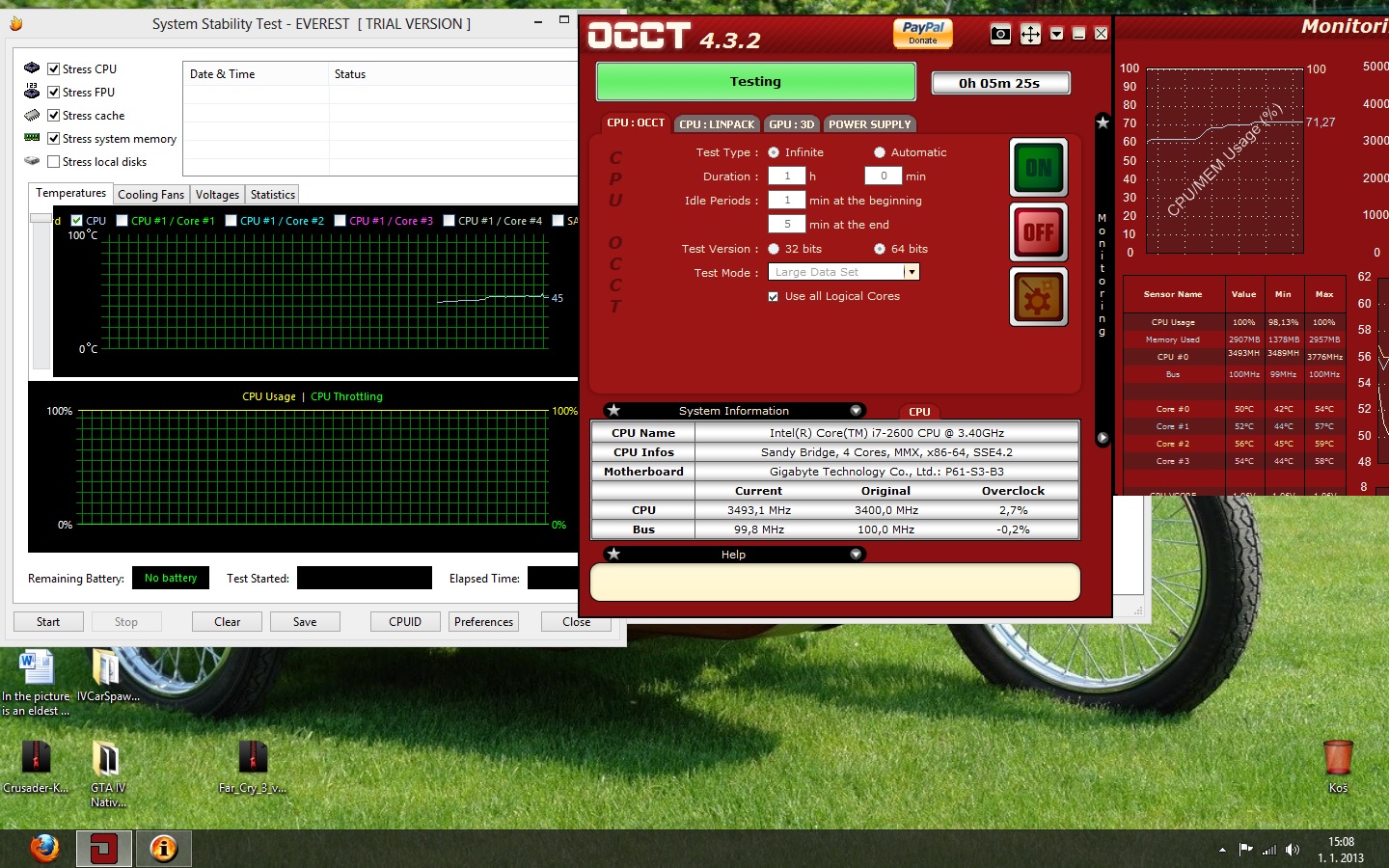The width and height of the screenshot is (1389, 868).
Task: Click idle minutes at the beginning field
Action: (787, 201)
